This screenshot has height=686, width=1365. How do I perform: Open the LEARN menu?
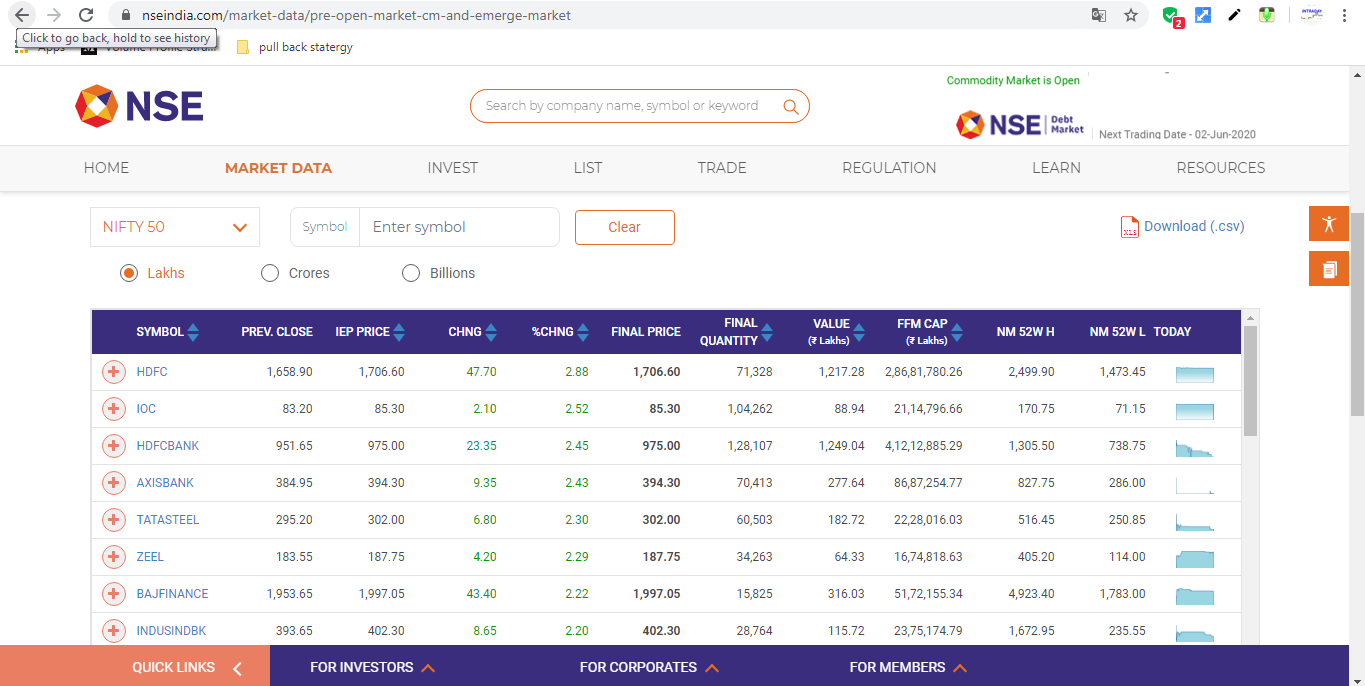[1056, 168]
